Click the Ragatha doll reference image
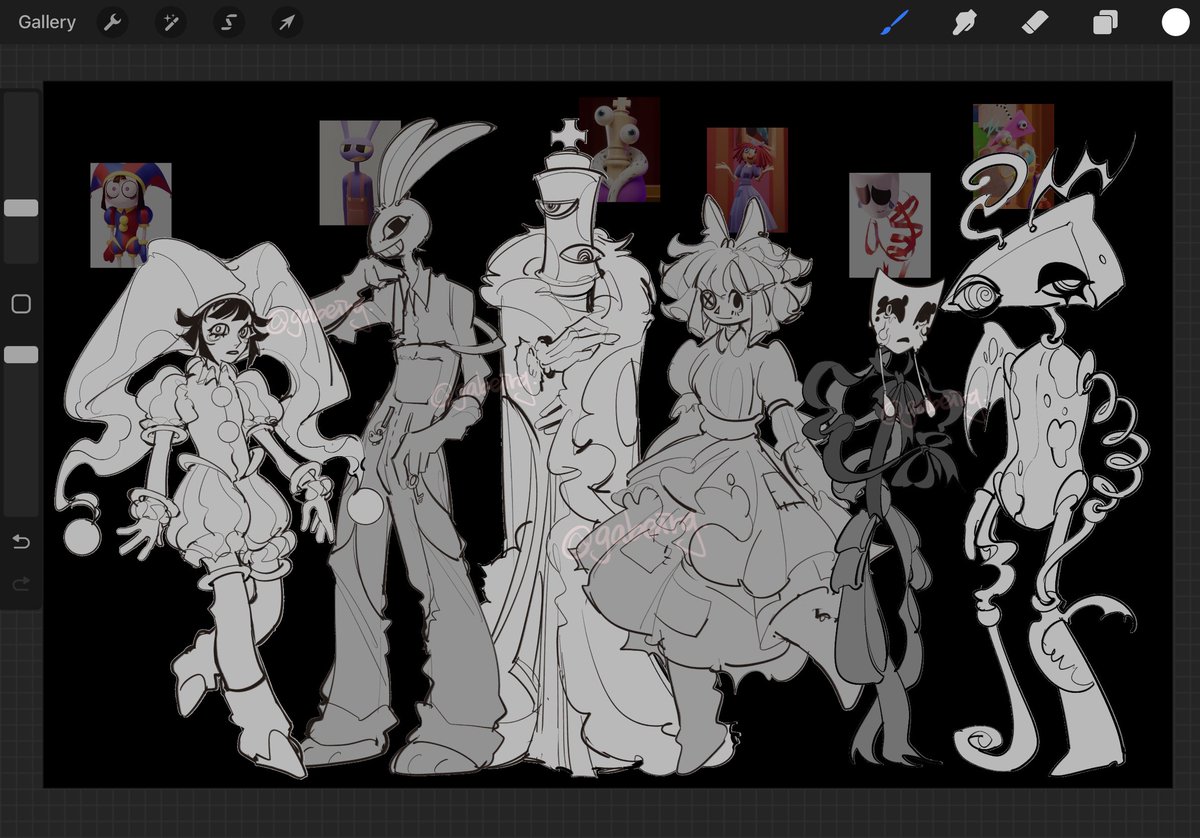1200x838 pixels. [747, 180]
